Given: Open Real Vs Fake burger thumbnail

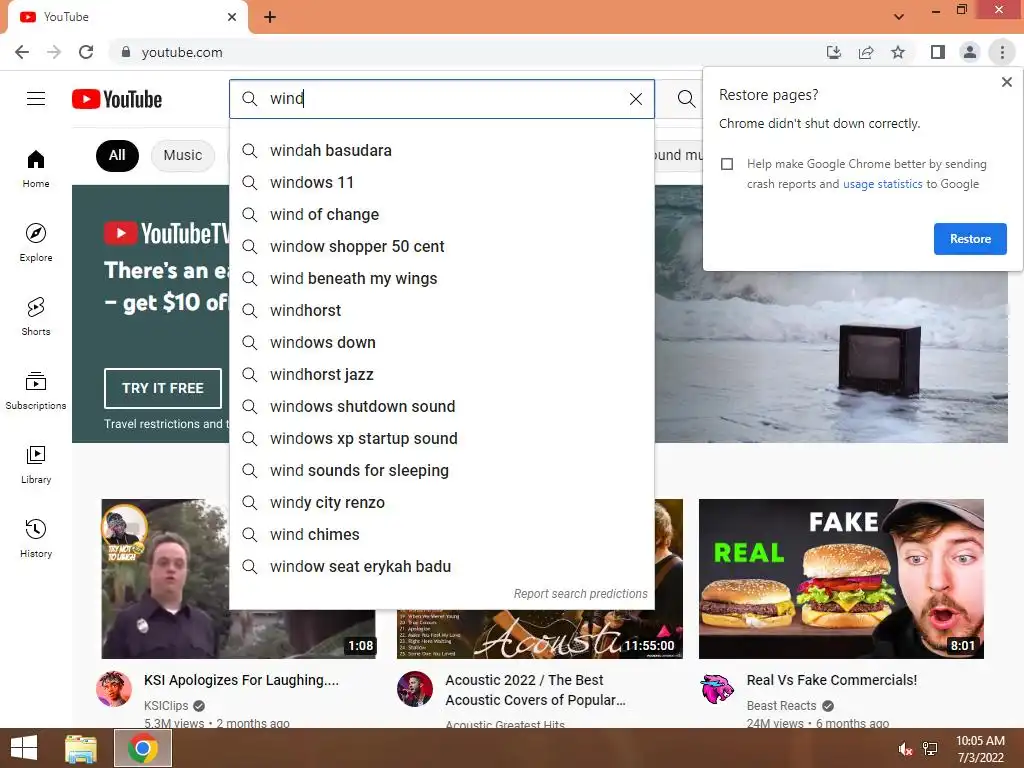Looking at the screenshot, I should click(841, 579).
